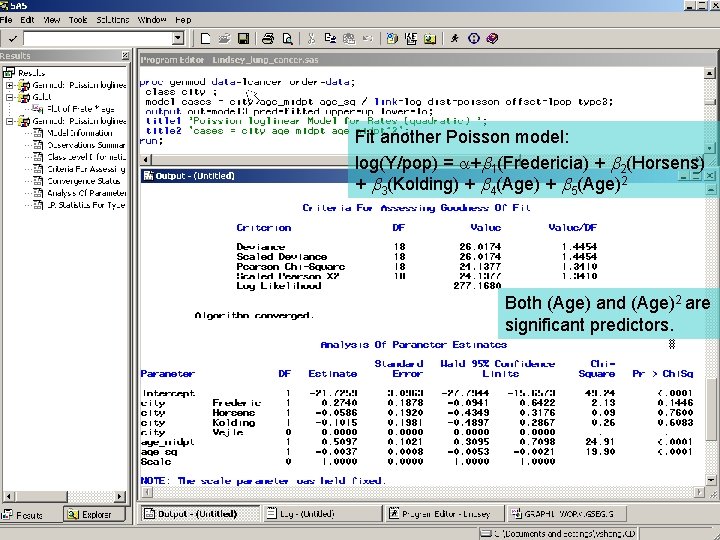
Task: Close the Results panel with its X
Action: click(125, 56)
